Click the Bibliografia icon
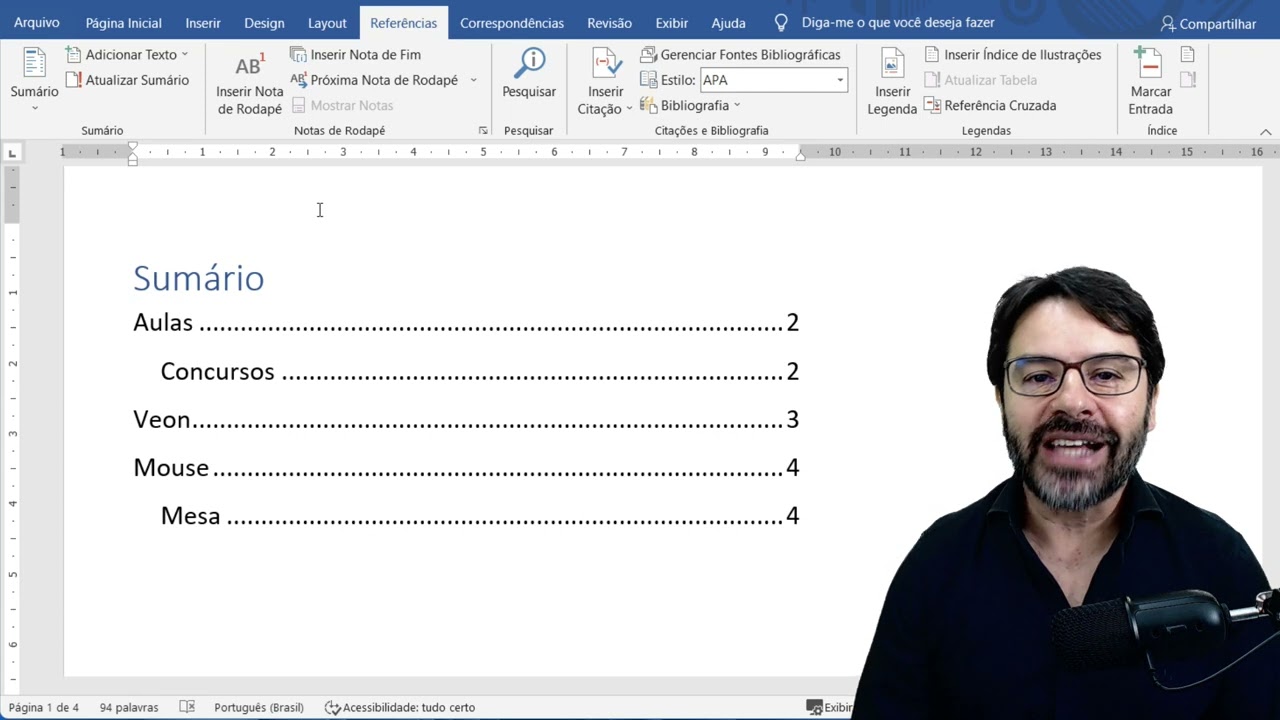 pos(648,105)
